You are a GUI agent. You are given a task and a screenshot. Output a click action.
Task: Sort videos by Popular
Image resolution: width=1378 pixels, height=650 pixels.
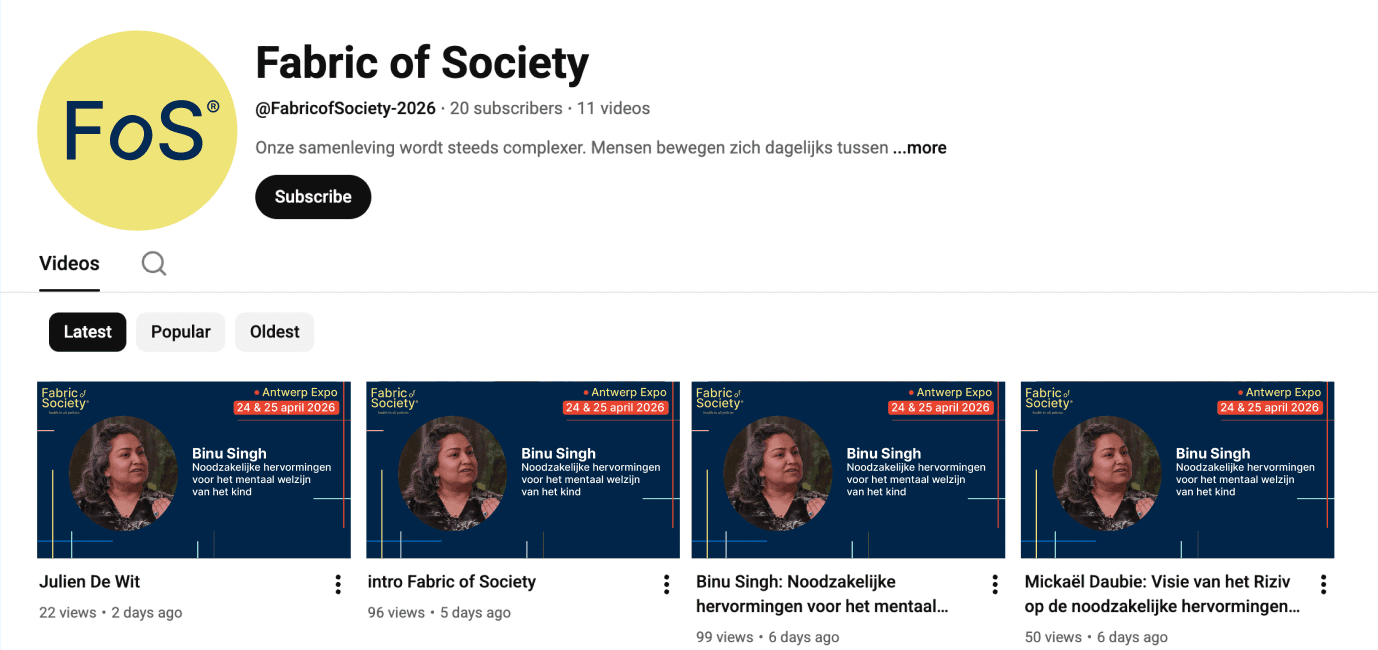[181, 332]
